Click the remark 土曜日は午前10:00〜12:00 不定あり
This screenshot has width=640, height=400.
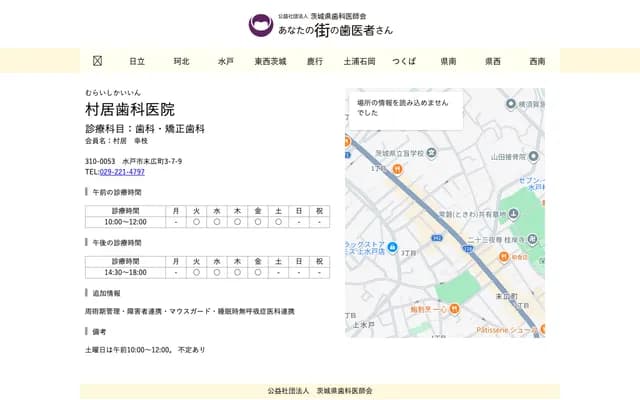[145, 350]
